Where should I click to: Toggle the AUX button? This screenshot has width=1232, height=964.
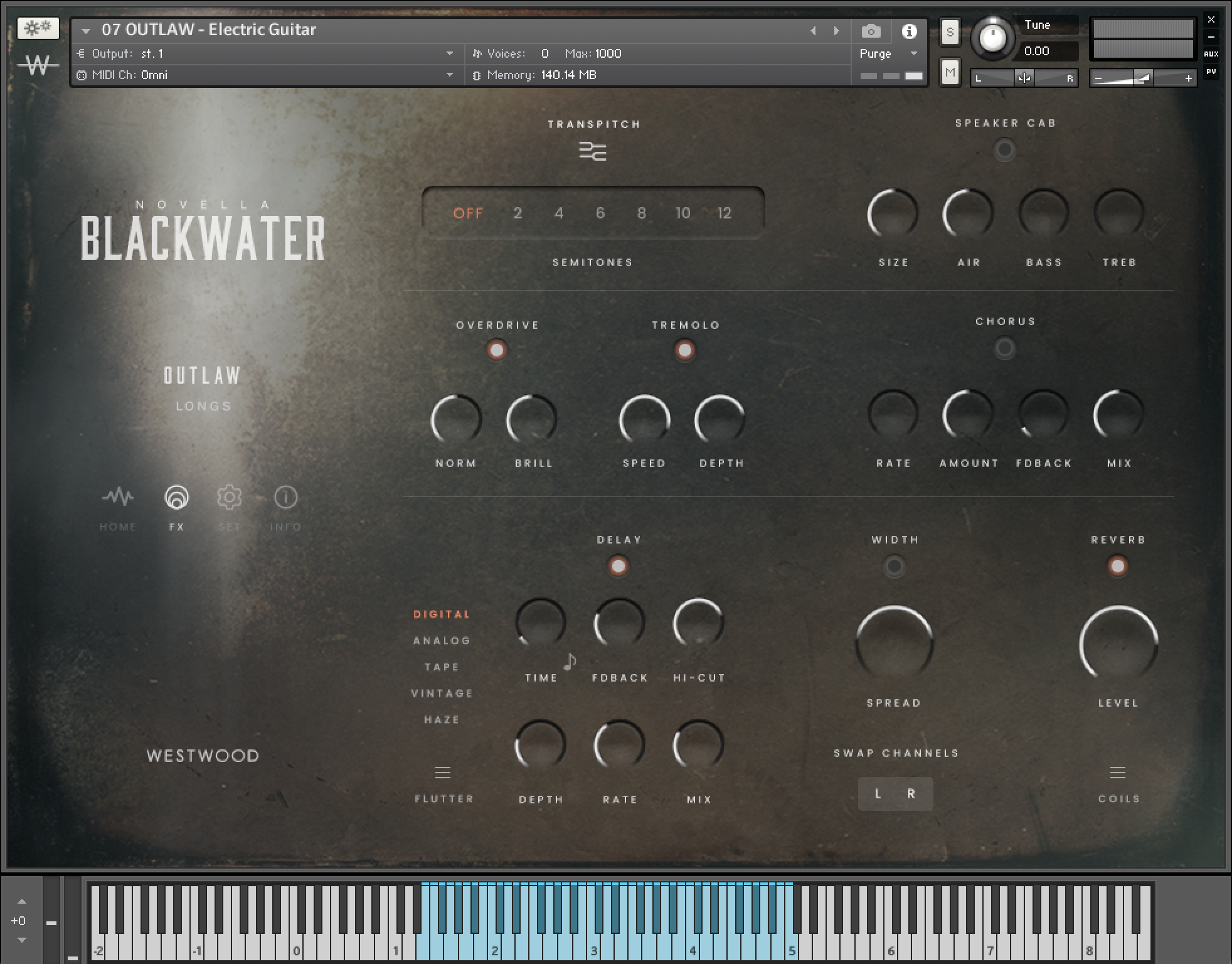pyautogui.click(x=1211, y=54)
